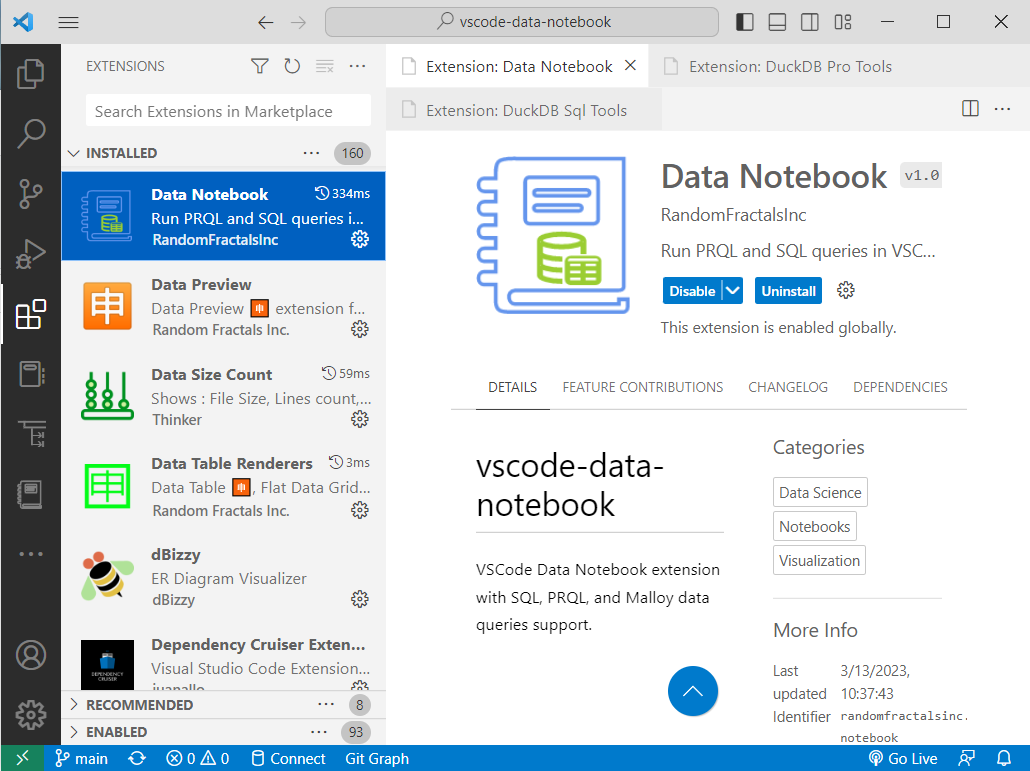Switch to Extension: DuckDB Sql Tools tab

point(524,110)
